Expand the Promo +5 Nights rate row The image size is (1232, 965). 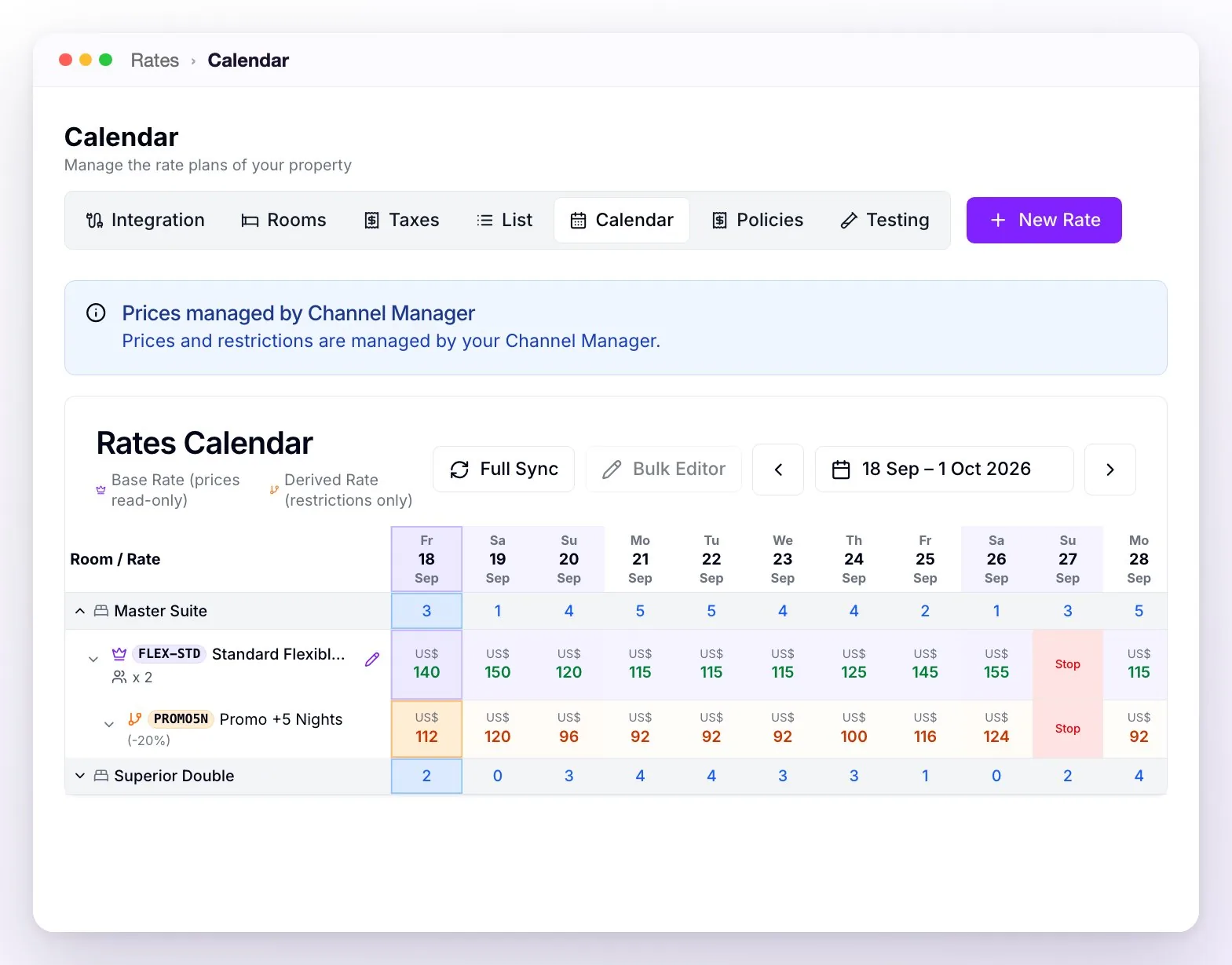click(x=109, y=724)
